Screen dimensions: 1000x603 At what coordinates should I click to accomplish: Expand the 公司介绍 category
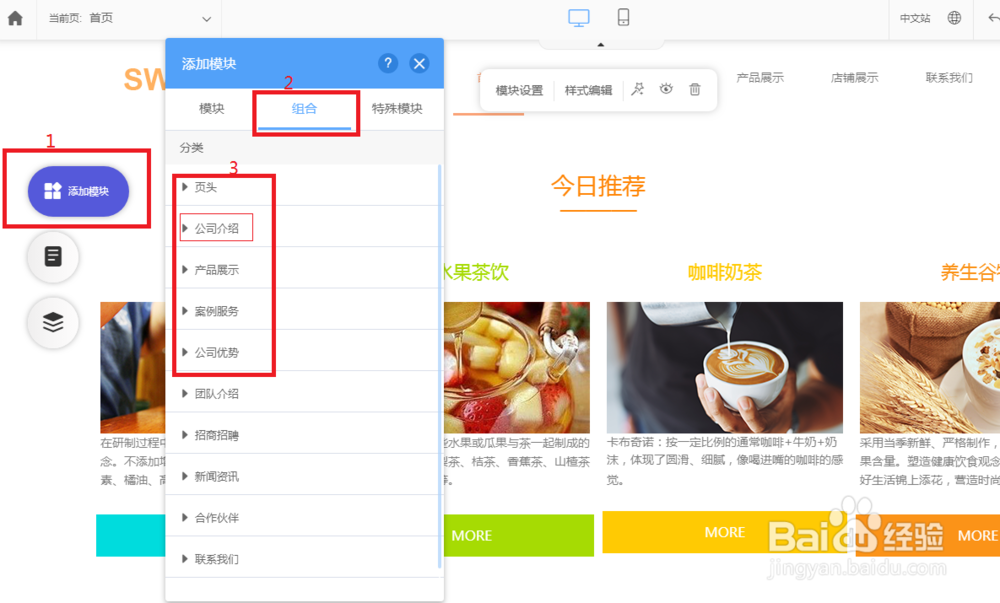coord(302,228)
